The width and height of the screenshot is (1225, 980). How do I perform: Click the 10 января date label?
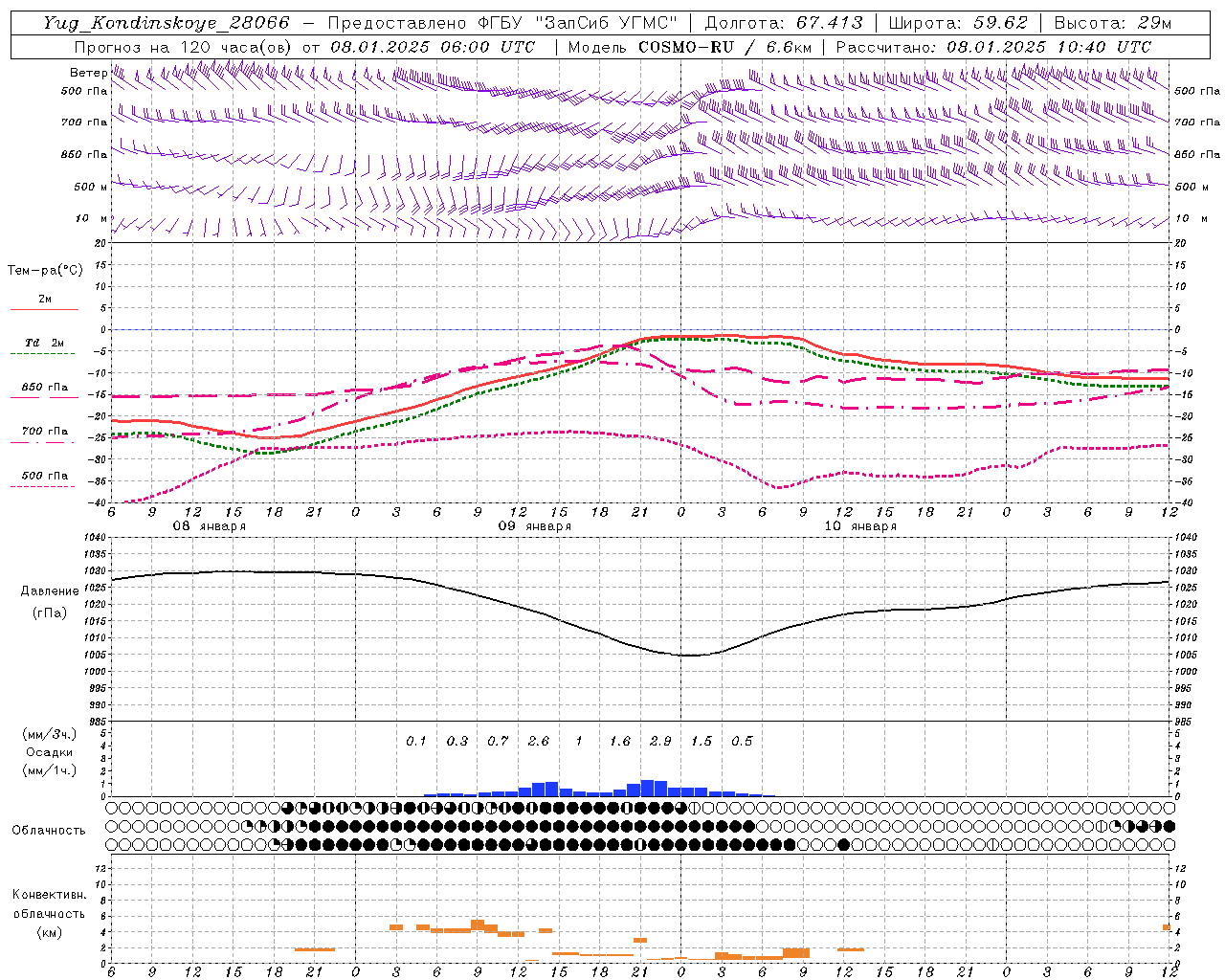tap(860, 526)
